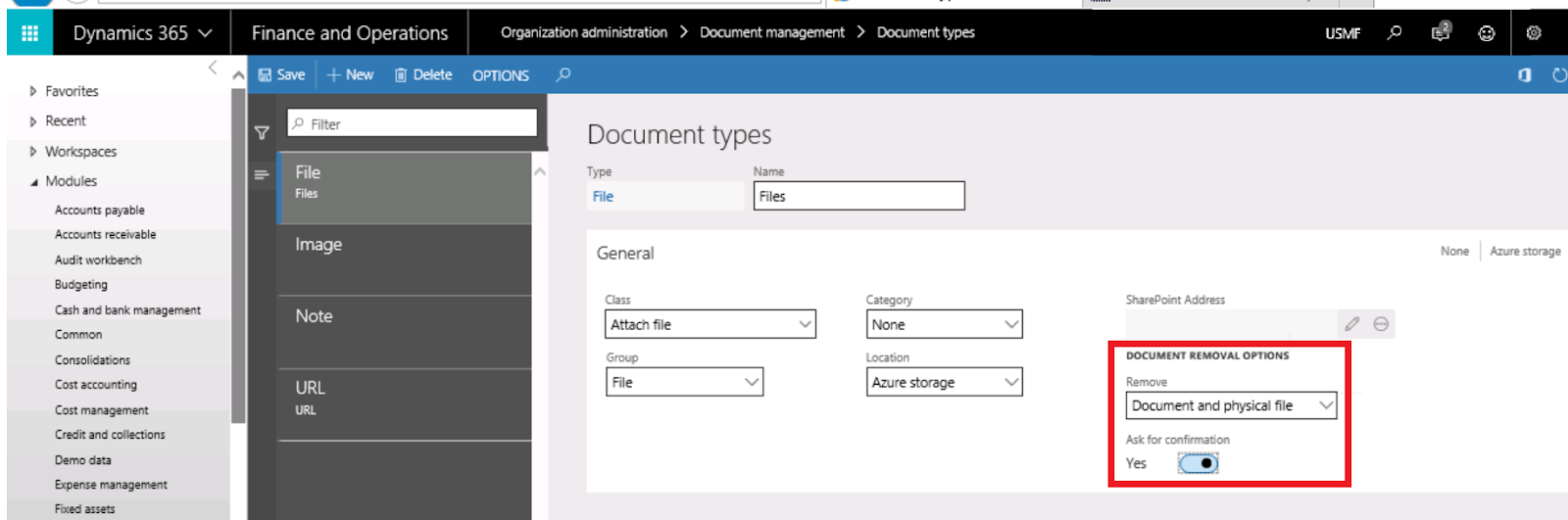Open Expense management module

tap(111, 485)
